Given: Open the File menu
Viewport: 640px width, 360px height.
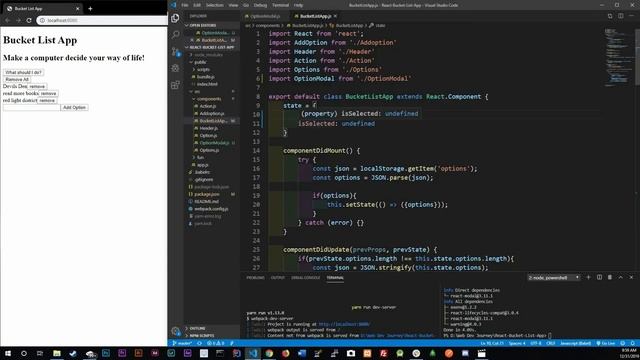Looking at the screenshot, I should tap(185, 5).
